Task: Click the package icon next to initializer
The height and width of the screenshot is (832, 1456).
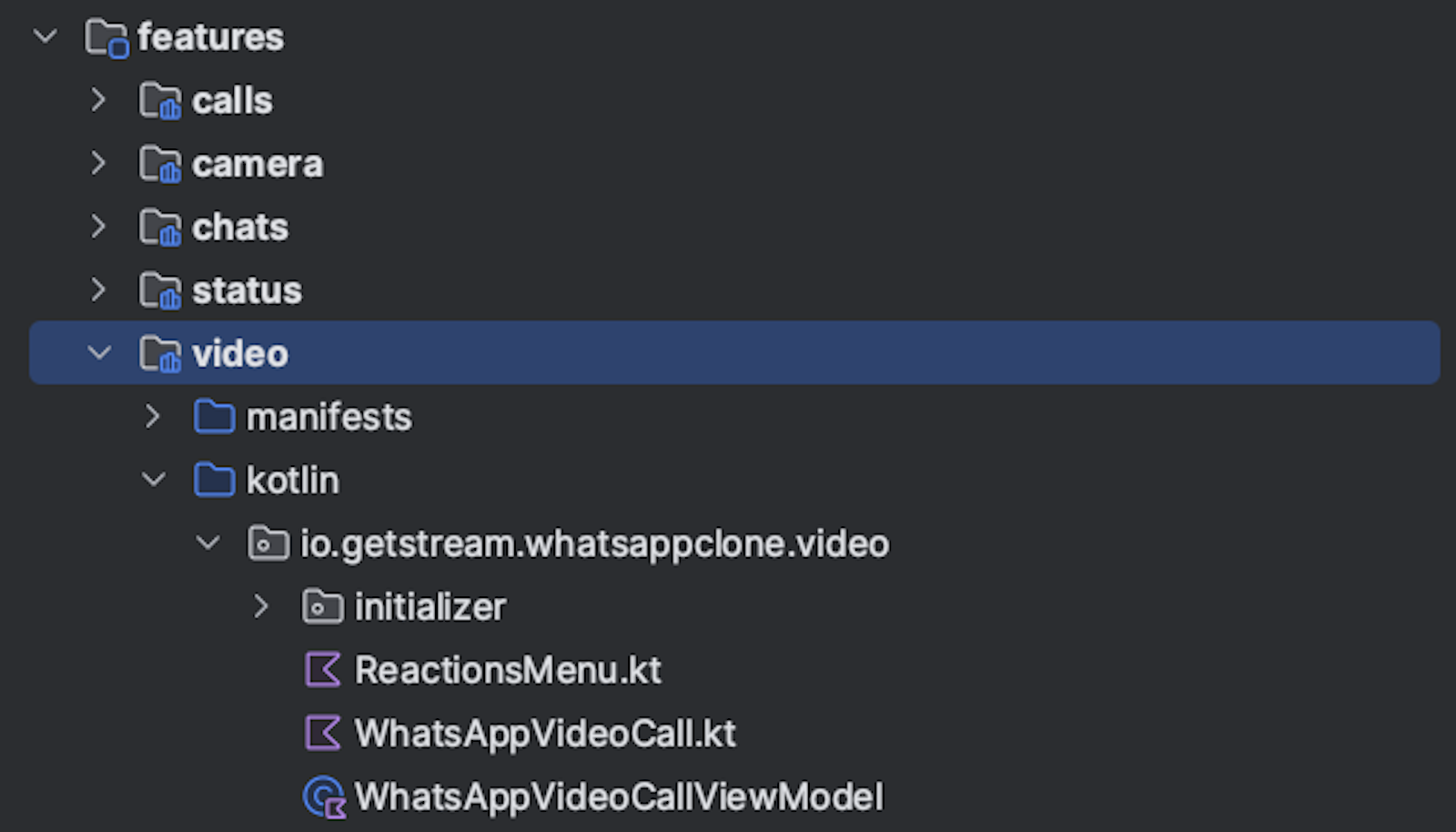Action: [x=323, y=606]
